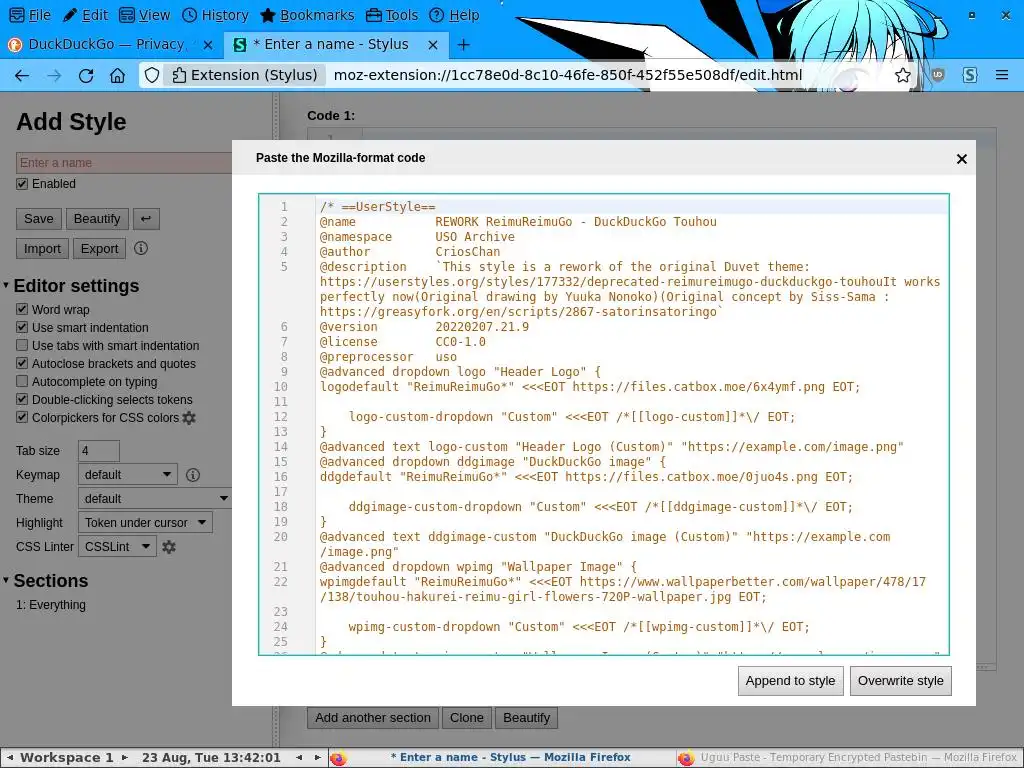Viewport: 1024px width, 768px height.
Task: Click the Overwrite style button
Action: click(x=901, y=681)
